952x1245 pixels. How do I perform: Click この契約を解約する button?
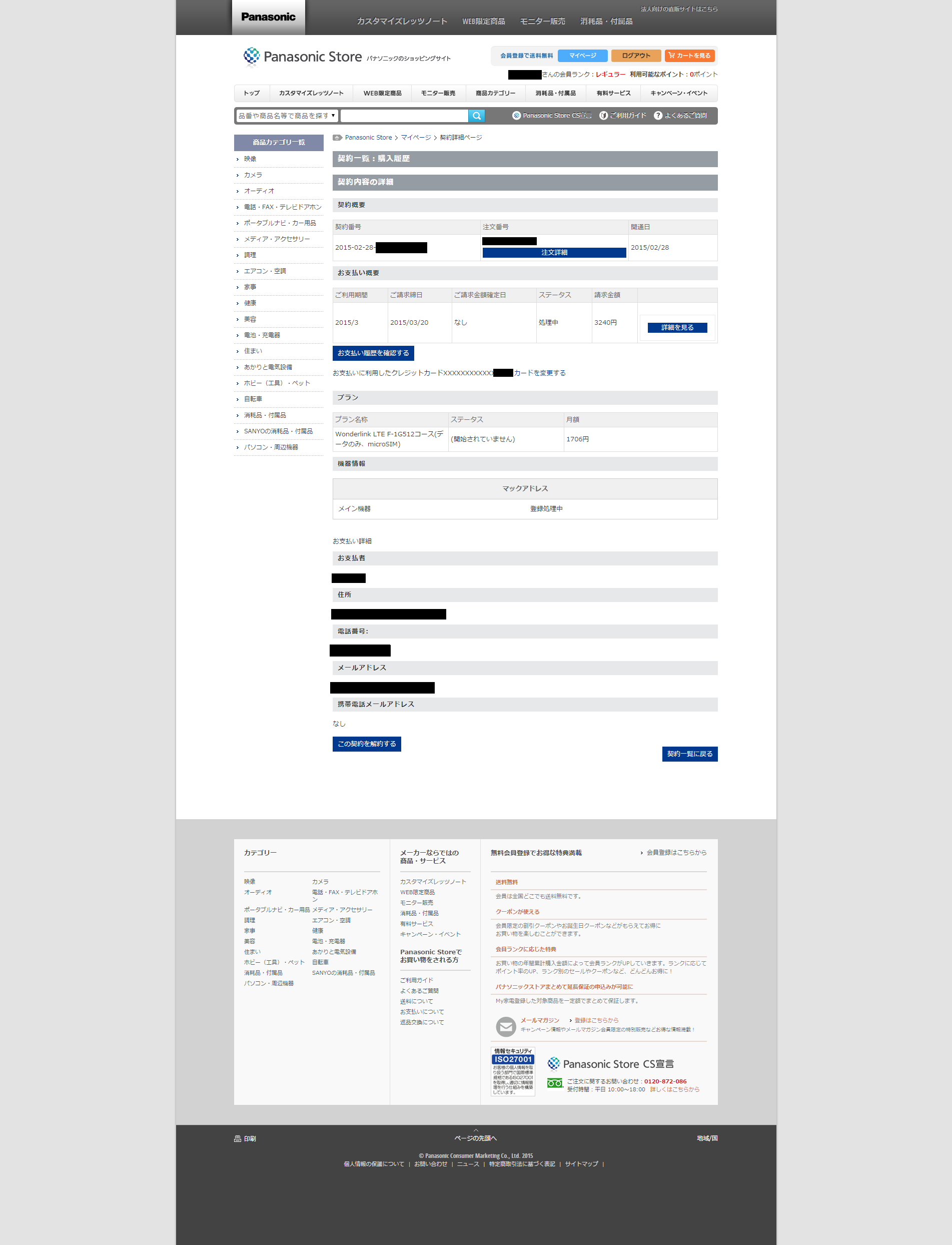click(x=367, y=744)
